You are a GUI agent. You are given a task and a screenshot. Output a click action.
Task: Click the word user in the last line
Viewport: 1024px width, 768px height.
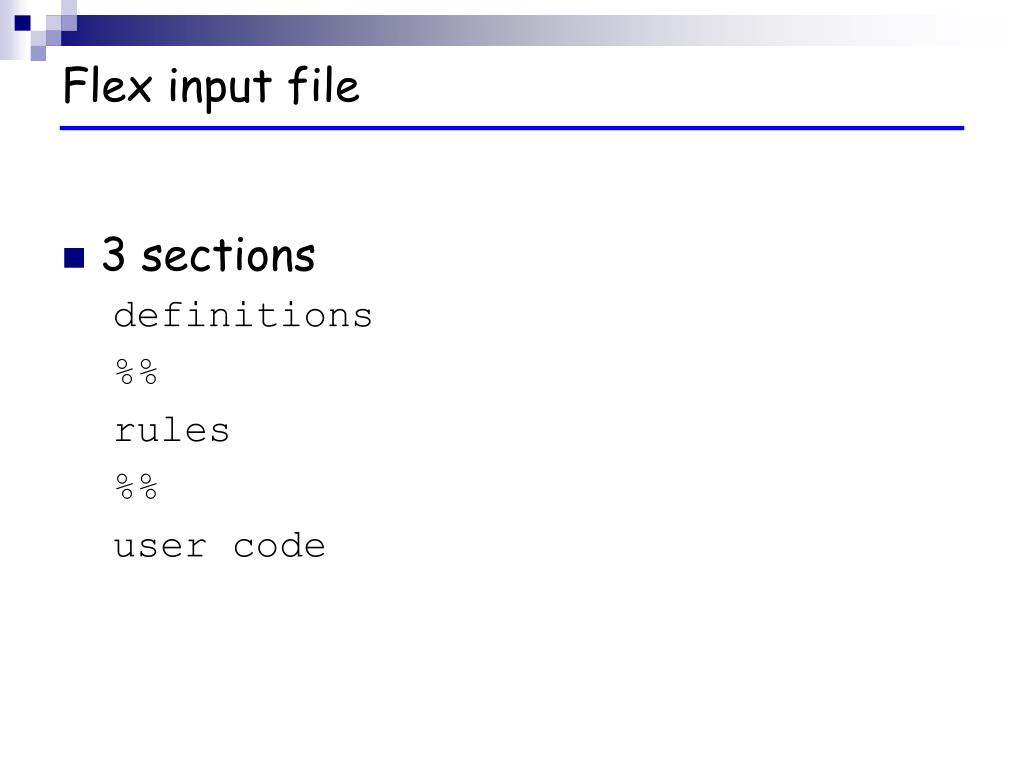tap(160, 546)
